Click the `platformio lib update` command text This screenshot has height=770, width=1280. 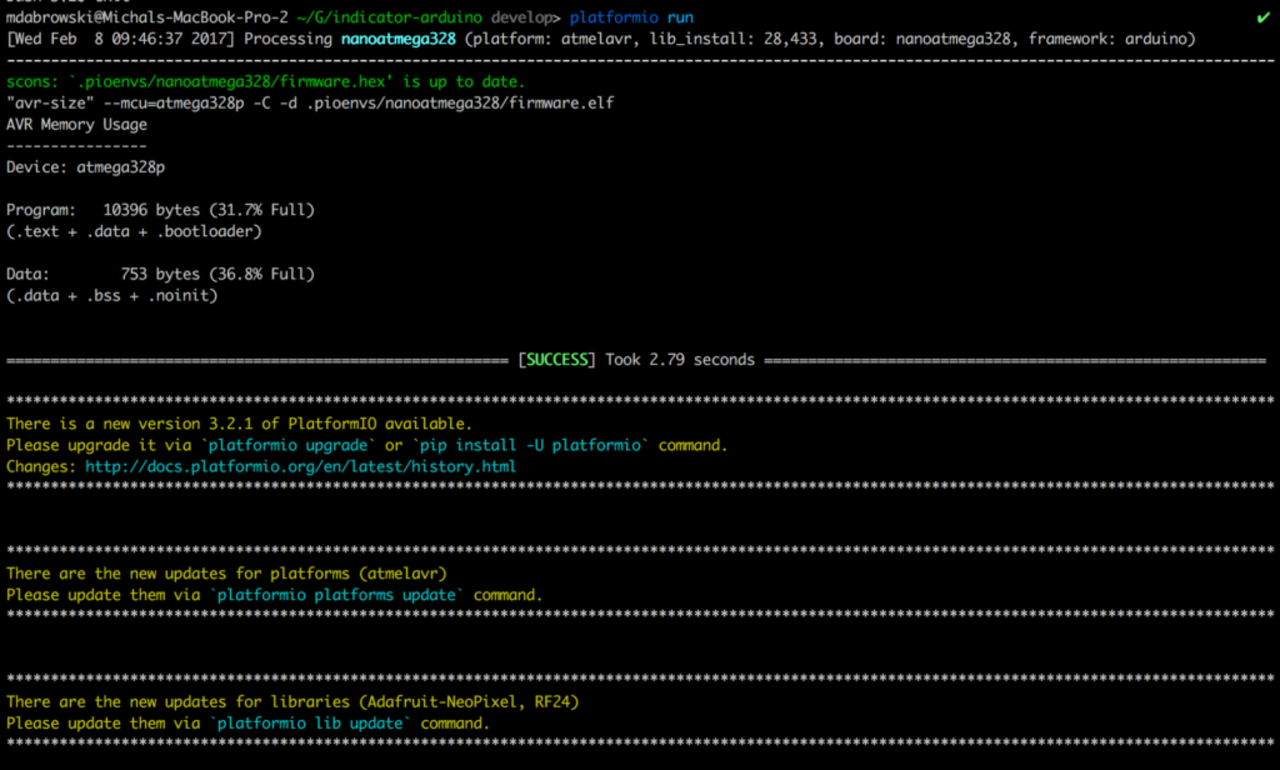click(313, 723)
